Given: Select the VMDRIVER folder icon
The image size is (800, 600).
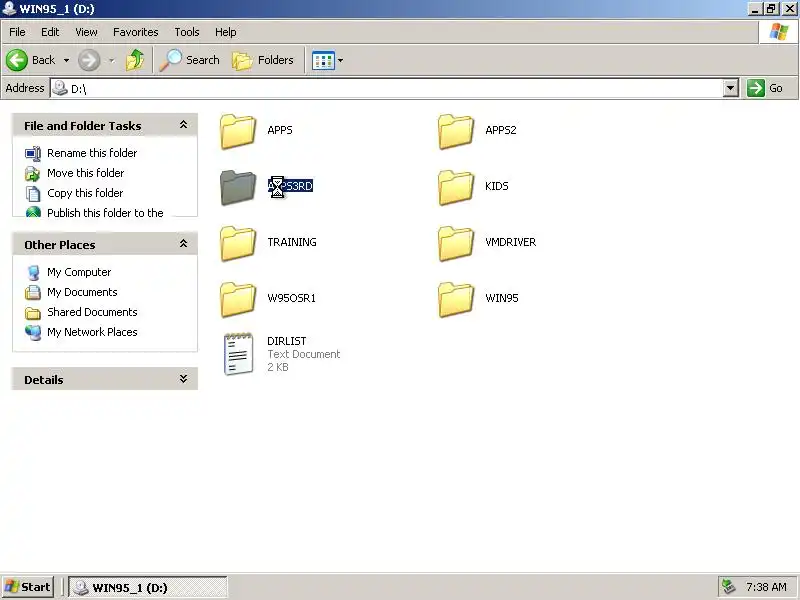Looking at the screenshot, I should [456, 243].
